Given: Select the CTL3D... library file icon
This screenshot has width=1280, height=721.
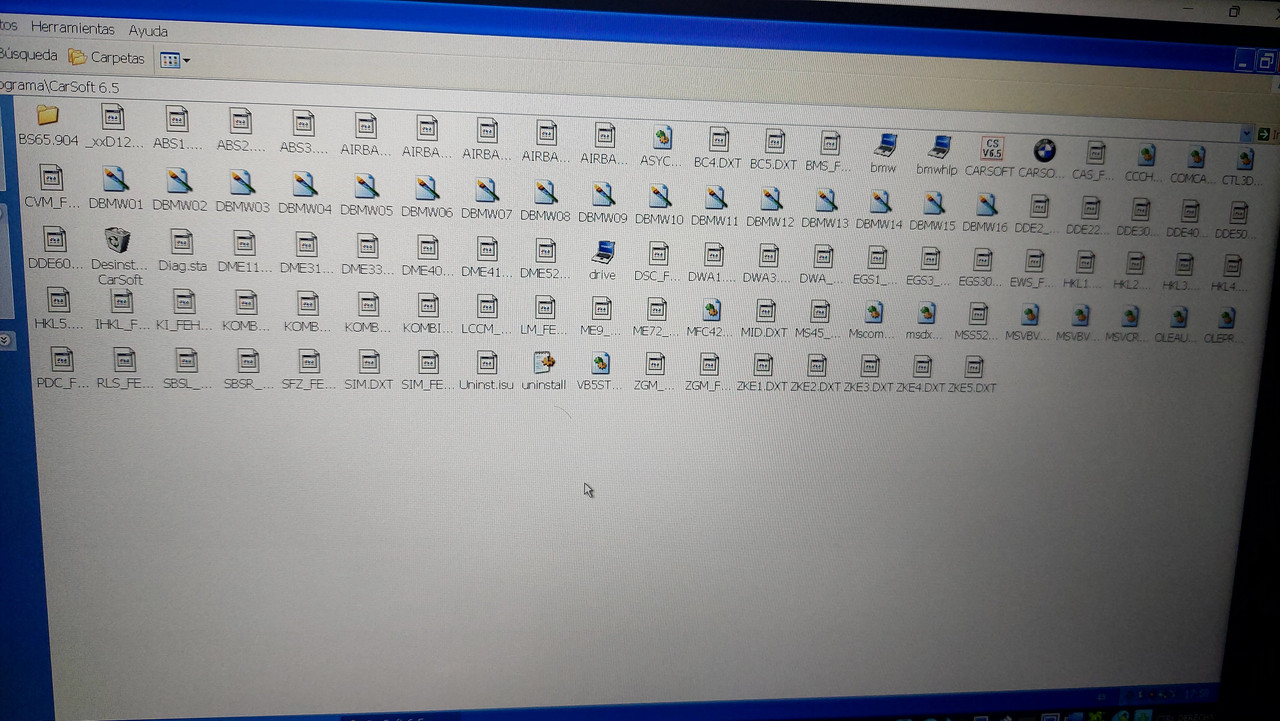Looking at the screenshot, I should click(x=1244, y=159).
